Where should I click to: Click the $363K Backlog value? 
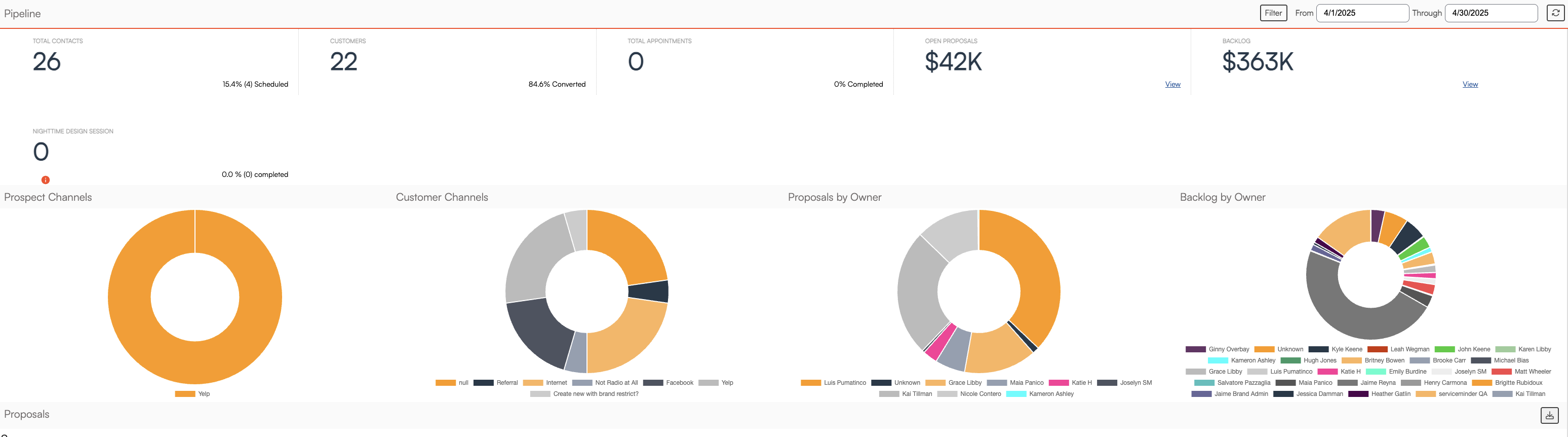coord(1258,61)
